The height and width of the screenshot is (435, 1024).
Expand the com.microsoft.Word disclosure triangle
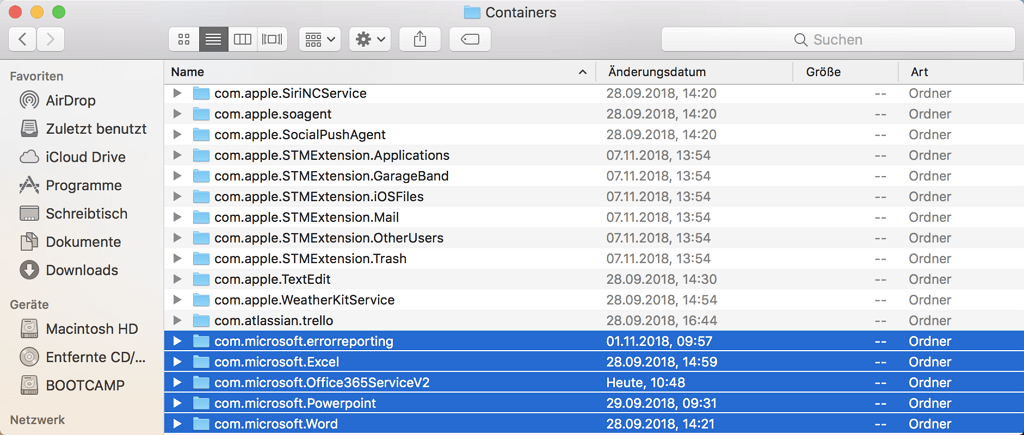pos(177,424)
